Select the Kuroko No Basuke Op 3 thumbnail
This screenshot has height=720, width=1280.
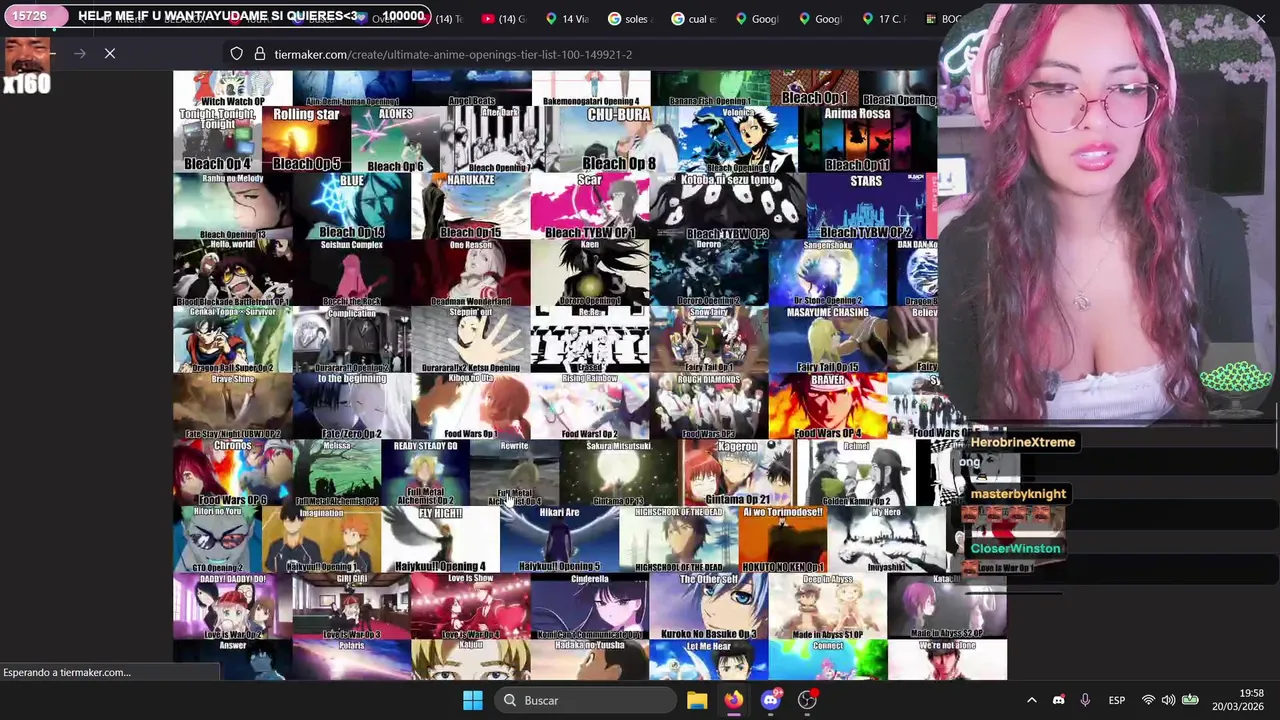point(709,607)
